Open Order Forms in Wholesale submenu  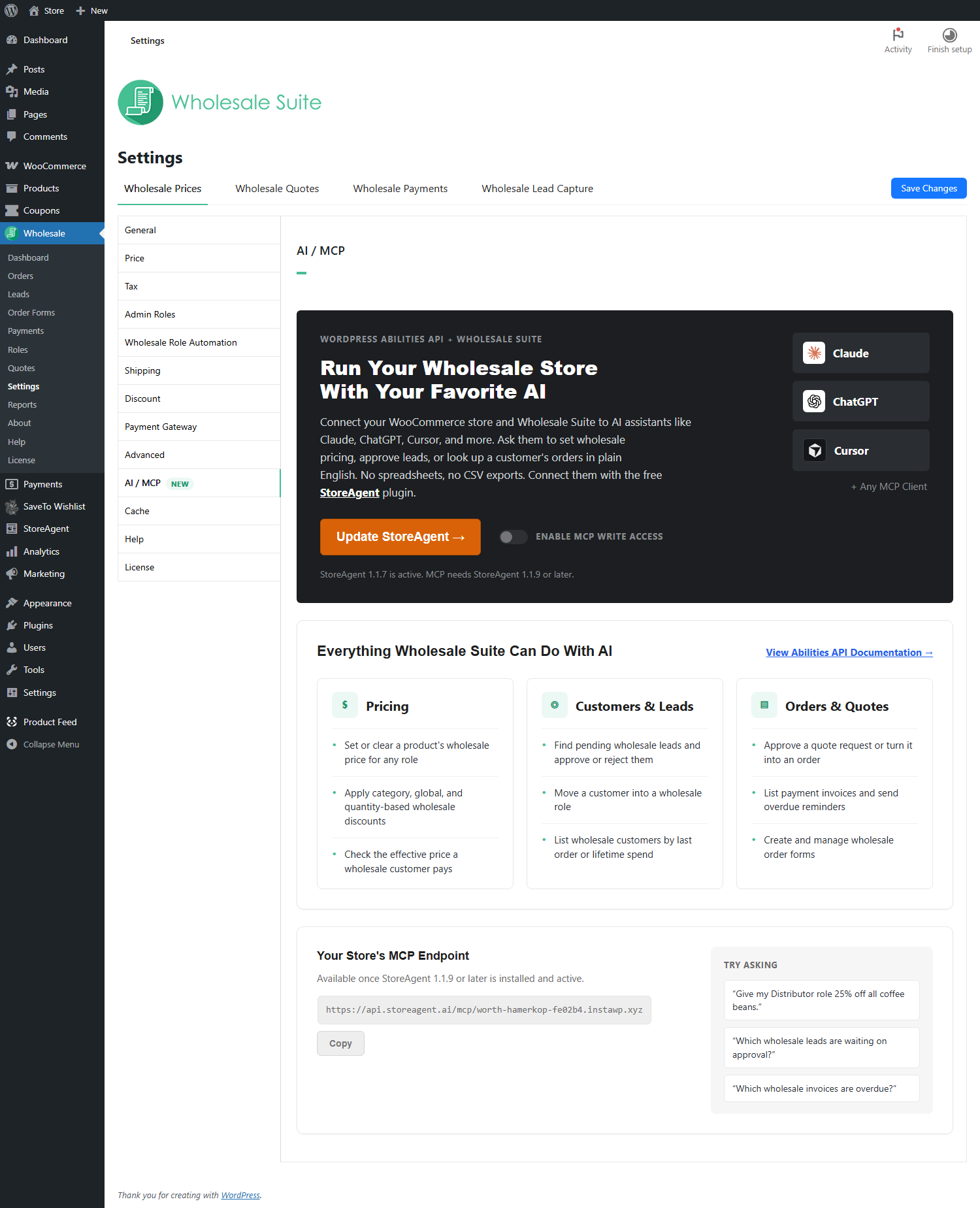(31, 312)
